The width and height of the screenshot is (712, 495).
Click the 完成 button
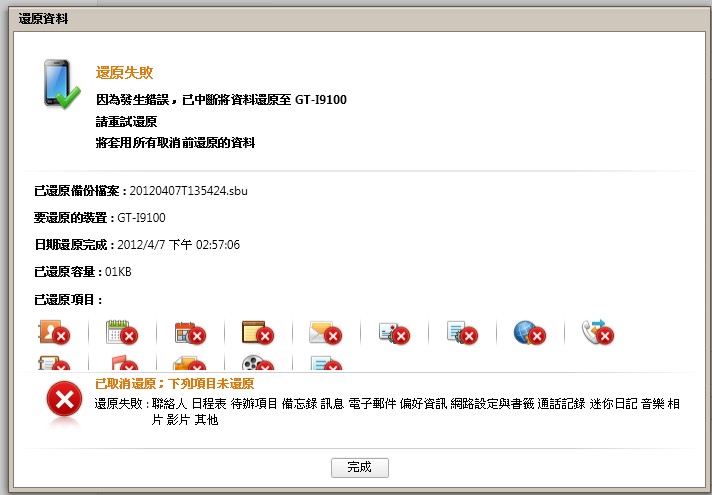(x=360, y=467)
